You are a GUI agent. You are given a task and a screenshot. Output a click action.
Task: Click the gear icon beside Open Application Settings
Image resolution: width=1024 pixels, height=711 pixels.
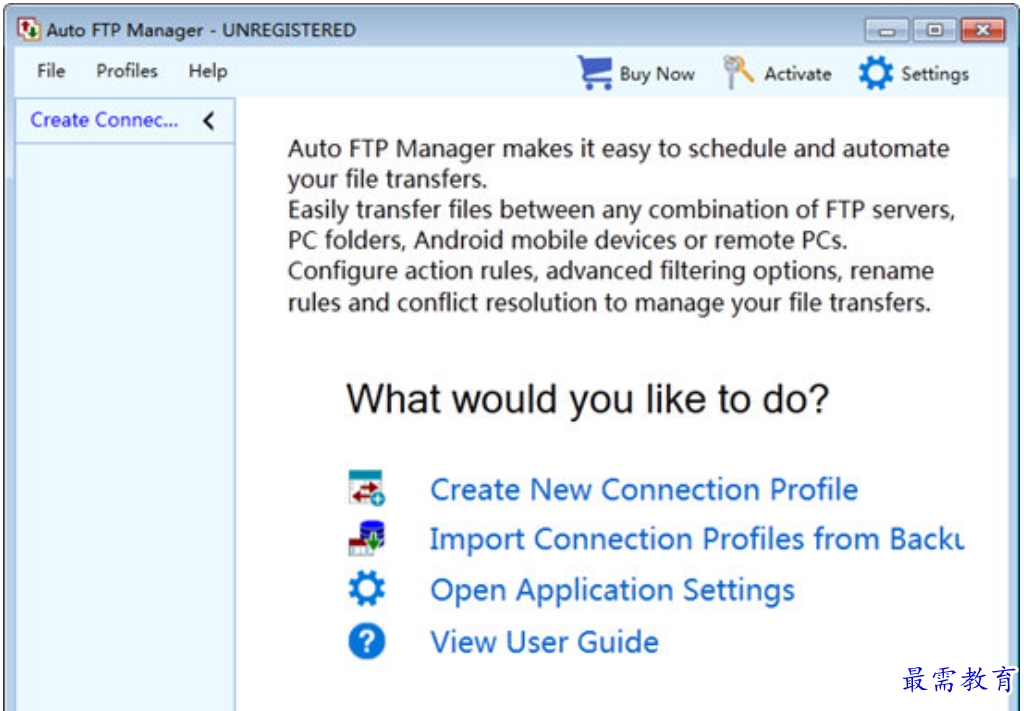[366, 588]
